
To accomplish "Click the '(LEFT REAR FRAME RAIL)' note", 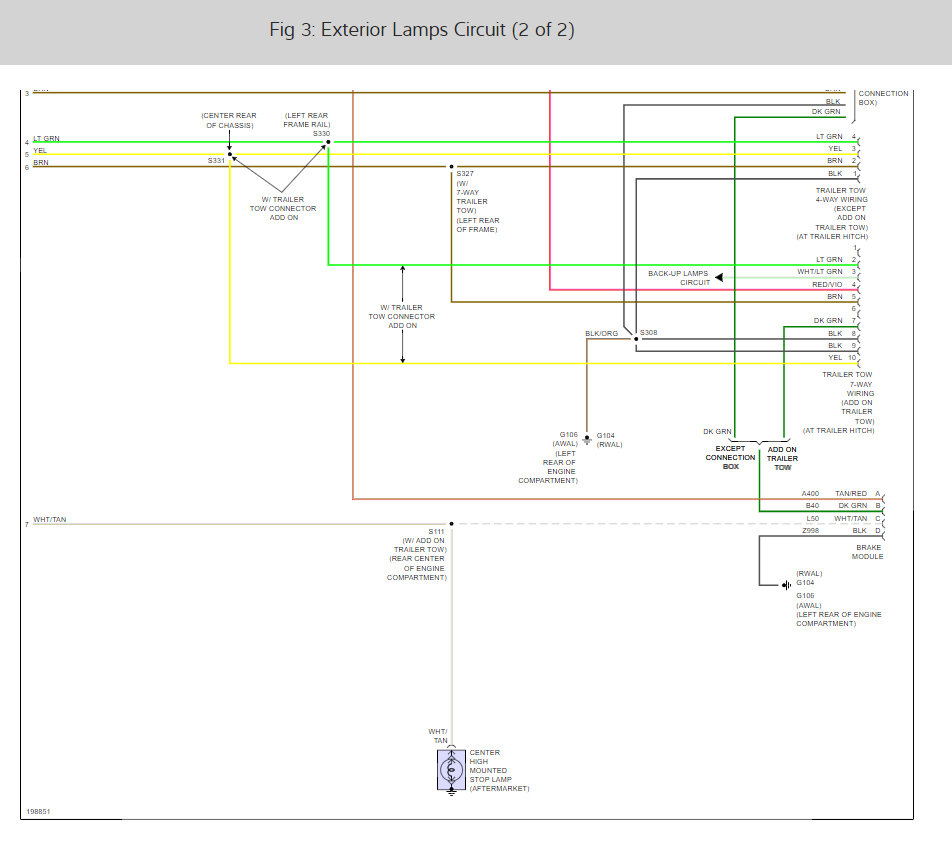I will 307,120.
